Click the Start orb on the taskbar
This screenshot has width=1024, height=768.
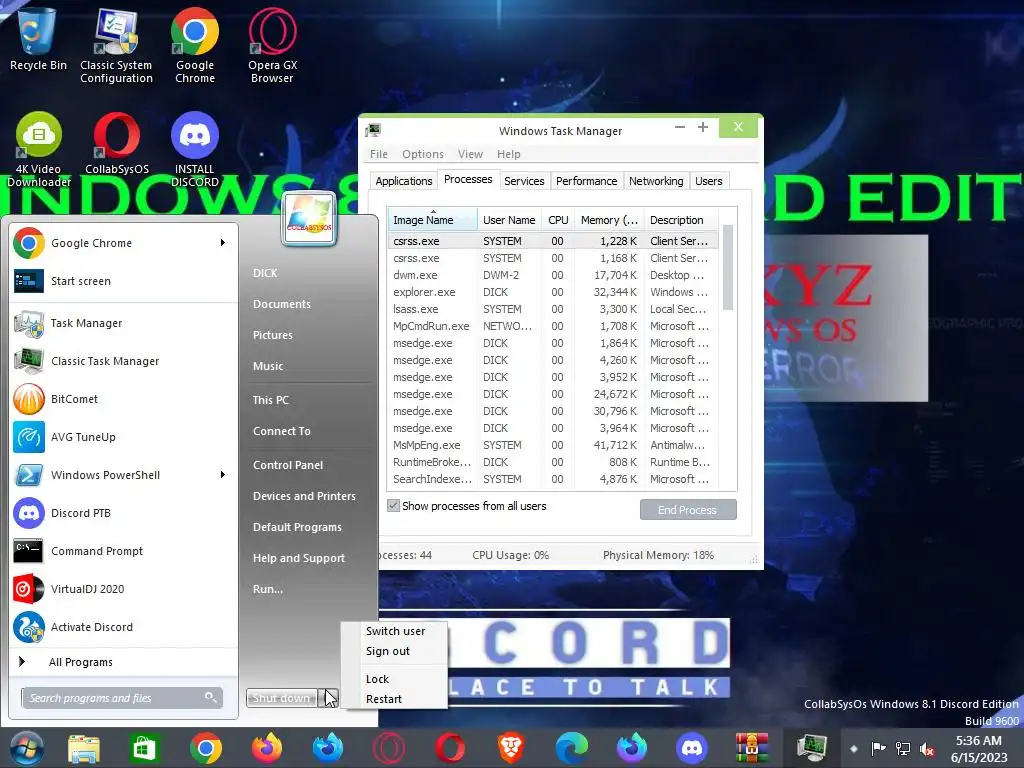click(27, 748)
